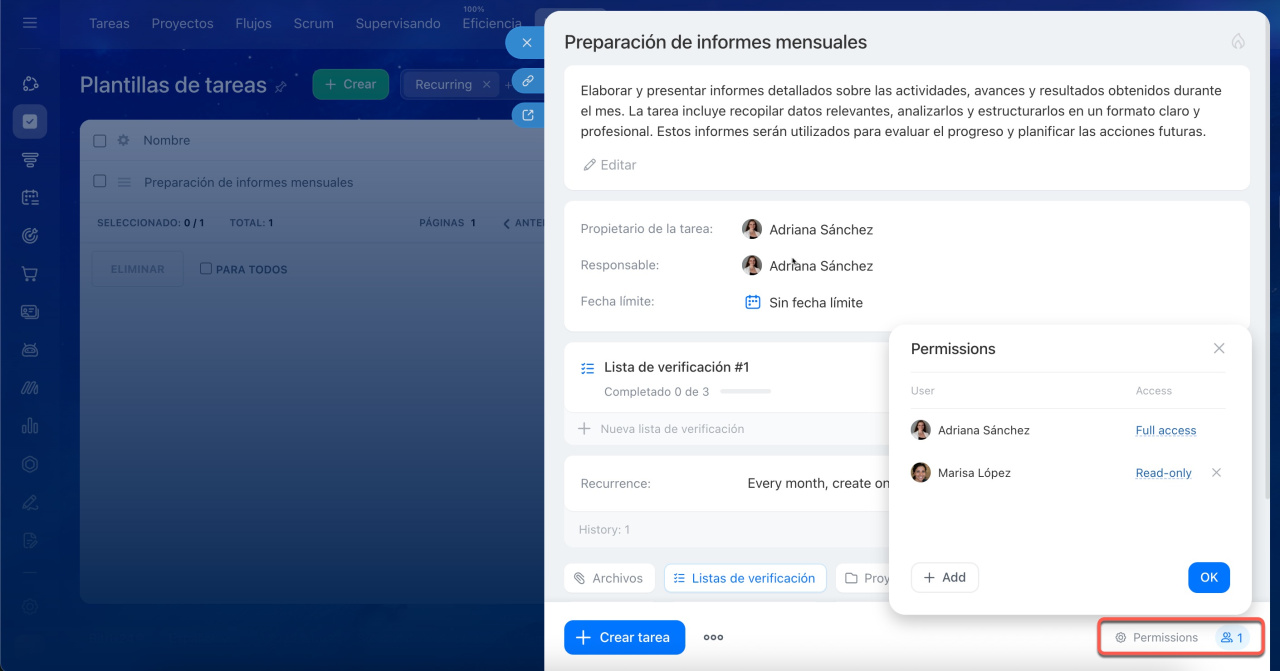Remove Marisa López from permissions
The width and height of the screenshot is (1280, 671).
point(1216,473)
